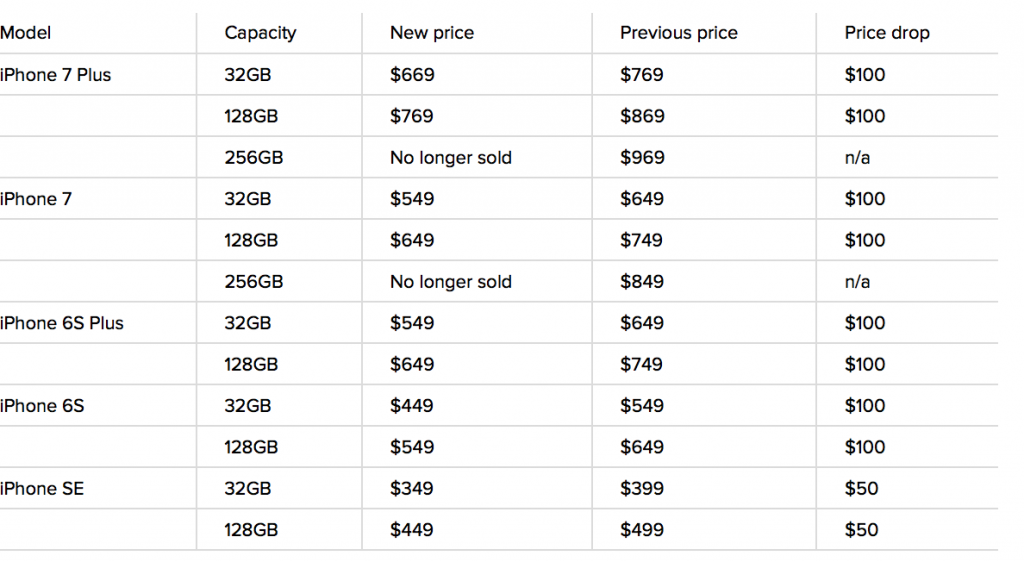
Task: Click the New price column header
Action: coord(432,33)
